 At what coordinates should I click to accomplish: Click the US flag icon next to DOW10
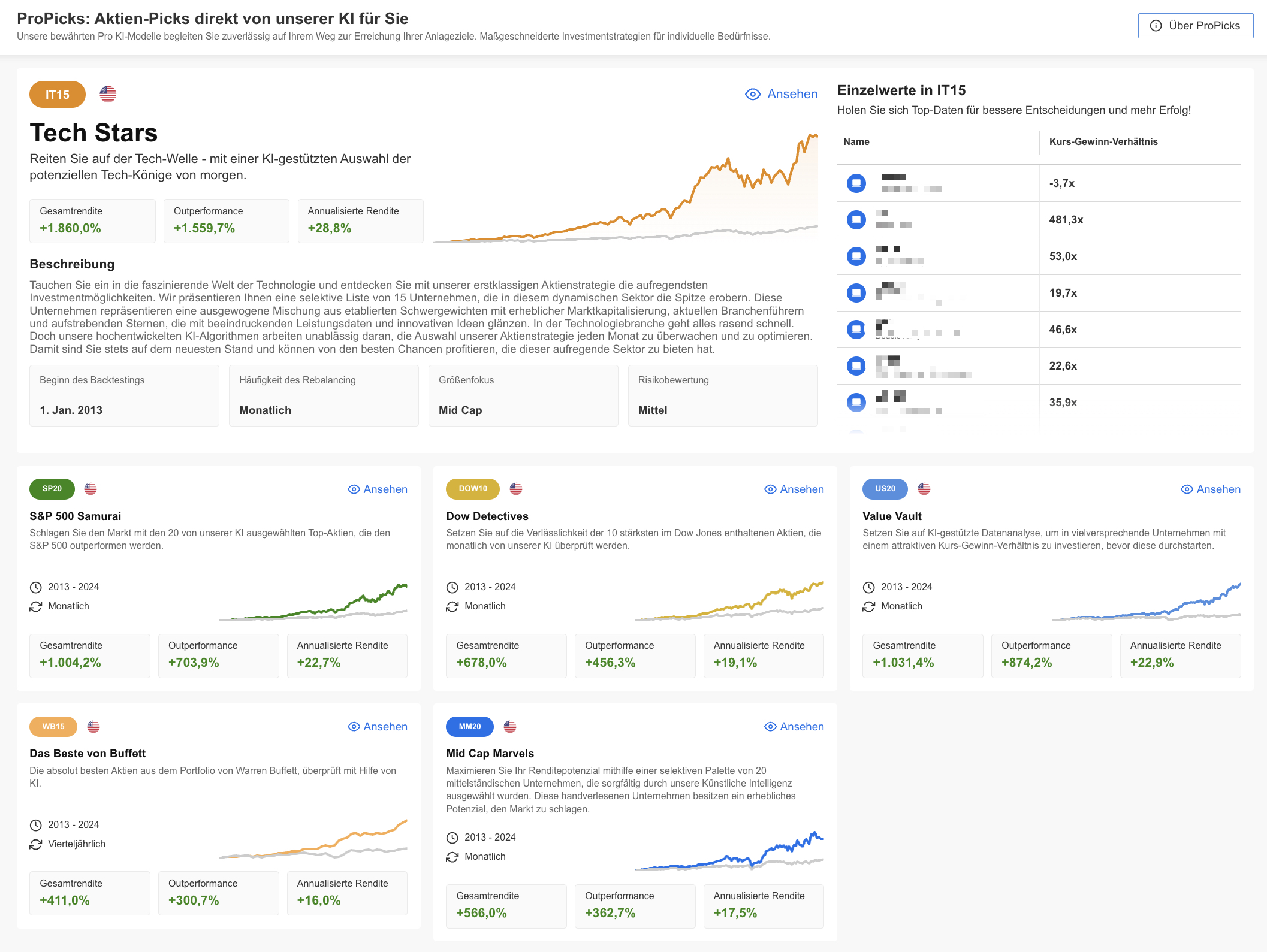[516, 489]
